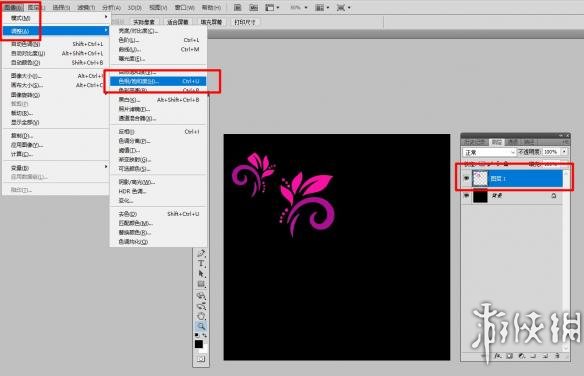Image resolution: width=584 pixels, height=376 pixels.
Task: Toggle lock image pixels
Action: pyautogui.click(x=489, y=163)
